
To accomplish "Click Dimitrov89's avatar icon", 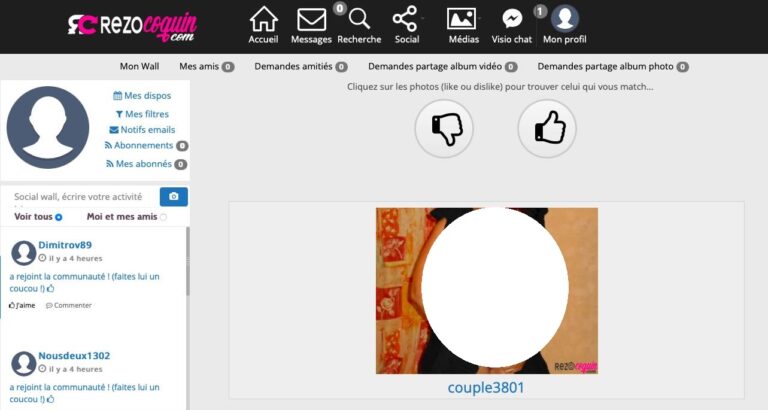I will 24,253.
